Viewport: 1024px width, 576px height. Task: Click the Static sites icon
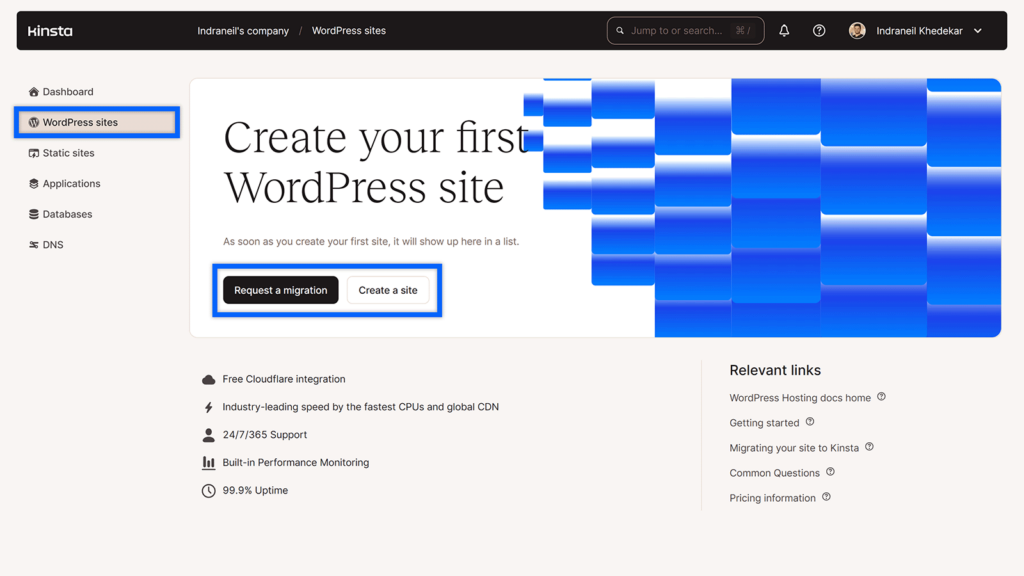33,153
